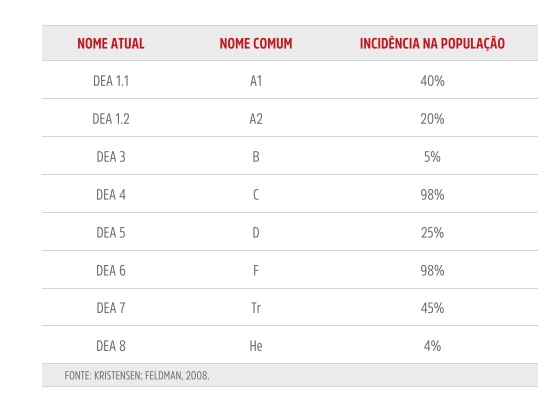This screenshot has width=558, height=408.
Task: Select the DEA 8 cell
Action: pyautogui.click(x=111, y=346)
